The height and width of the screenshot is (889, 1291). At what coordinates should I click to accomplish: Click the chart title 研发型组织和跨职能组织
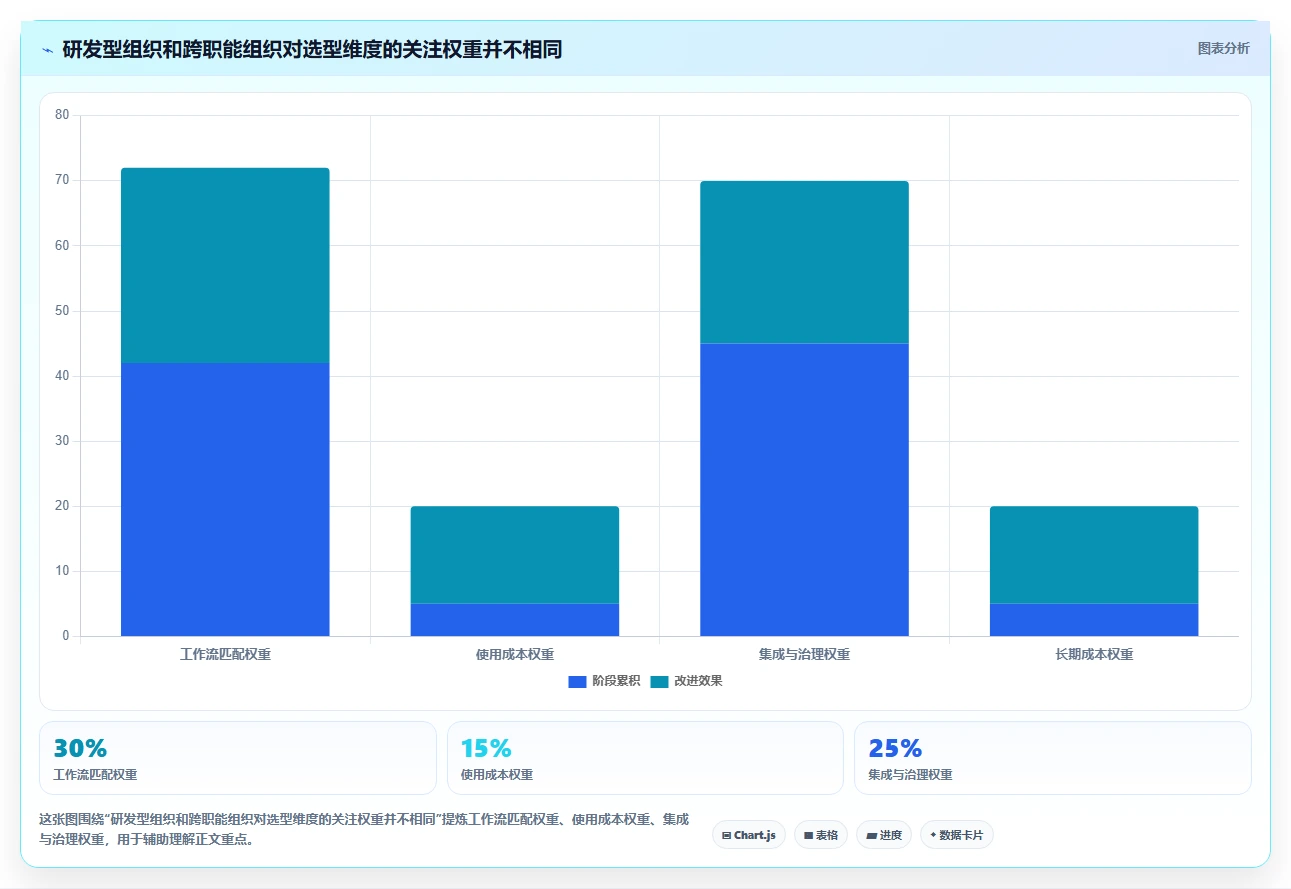pyautogui.click(x=312, y=49)
